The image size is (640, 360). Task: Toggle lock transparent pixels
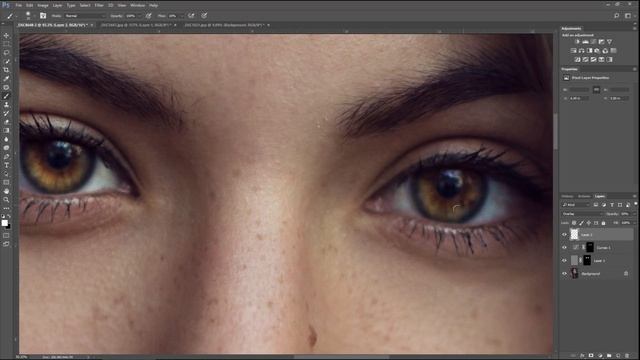[x=574, y=223]
